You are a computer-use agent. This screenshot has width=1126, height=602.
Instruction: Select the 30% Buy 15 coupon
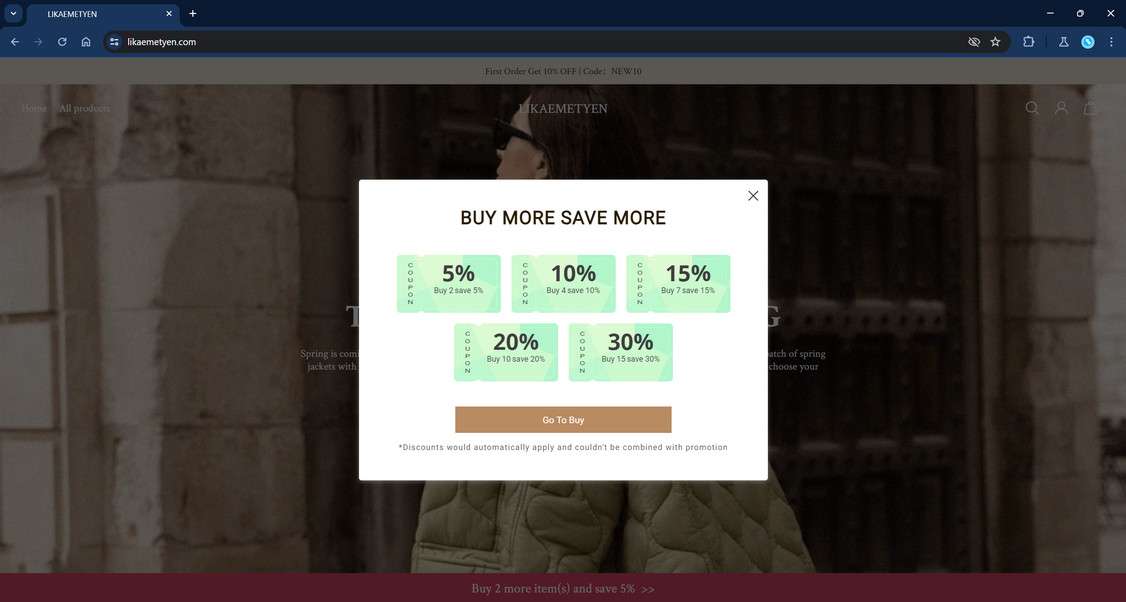tap(622, 351)
